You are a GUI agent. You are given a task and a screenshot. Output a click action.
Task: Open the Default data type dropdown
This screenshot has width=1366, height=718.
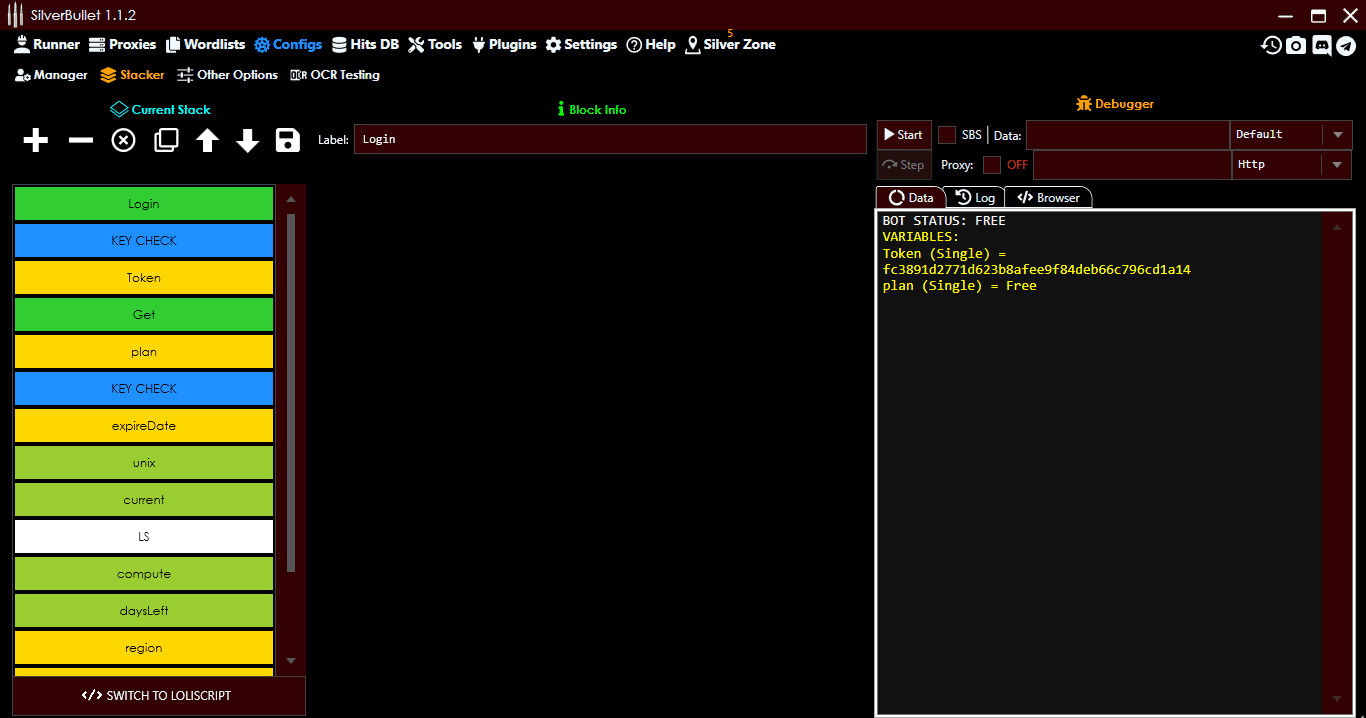click(x=1290, y=134)
